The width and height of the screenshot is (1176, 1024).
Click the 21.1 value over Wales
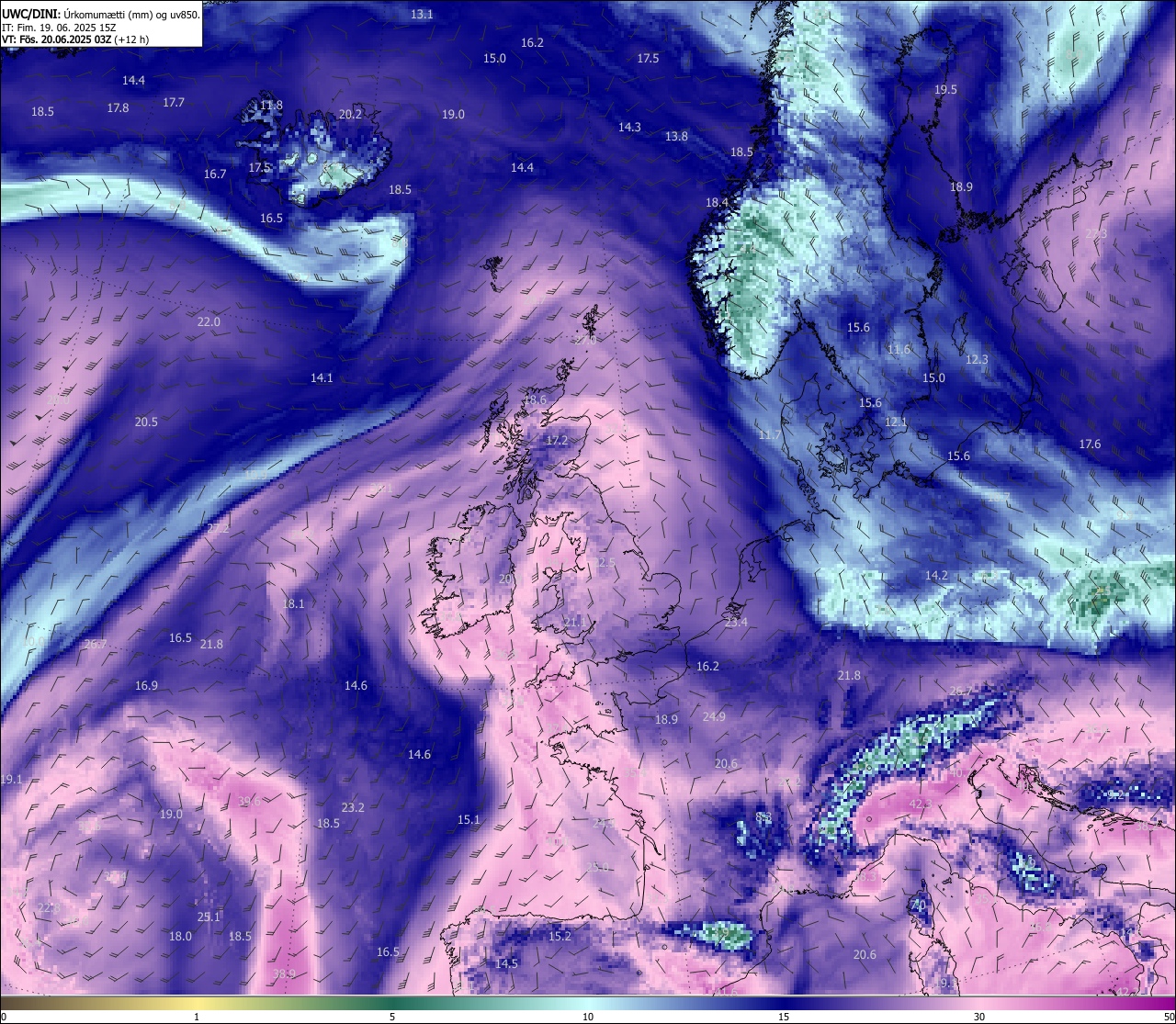574,623
